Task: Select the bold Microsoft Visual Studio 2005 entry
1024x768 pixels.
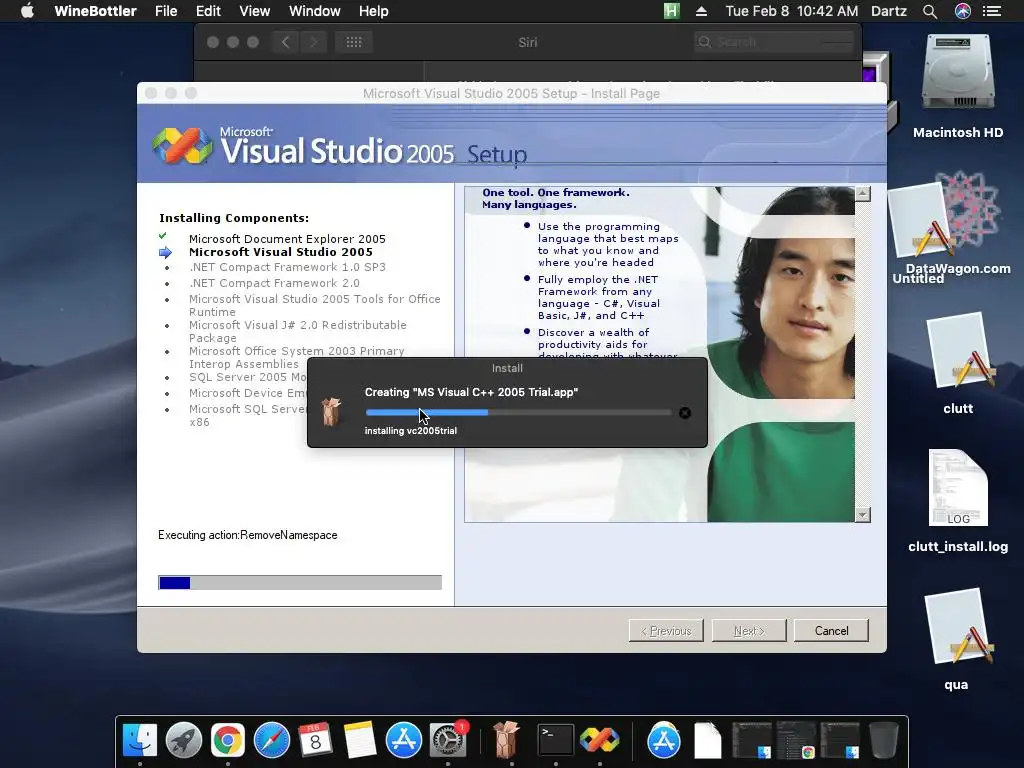Action: [x=281, y=252]
